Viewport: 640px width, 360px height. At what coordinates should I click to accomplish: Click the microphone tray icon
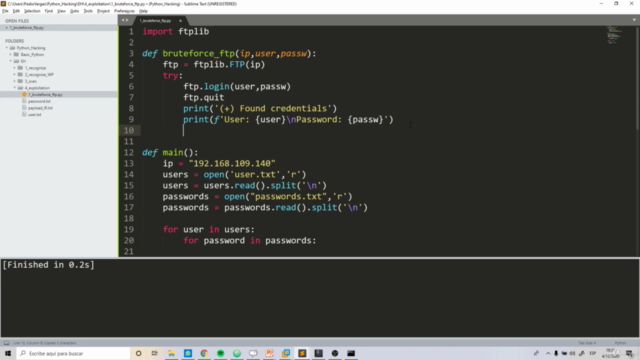556,353
